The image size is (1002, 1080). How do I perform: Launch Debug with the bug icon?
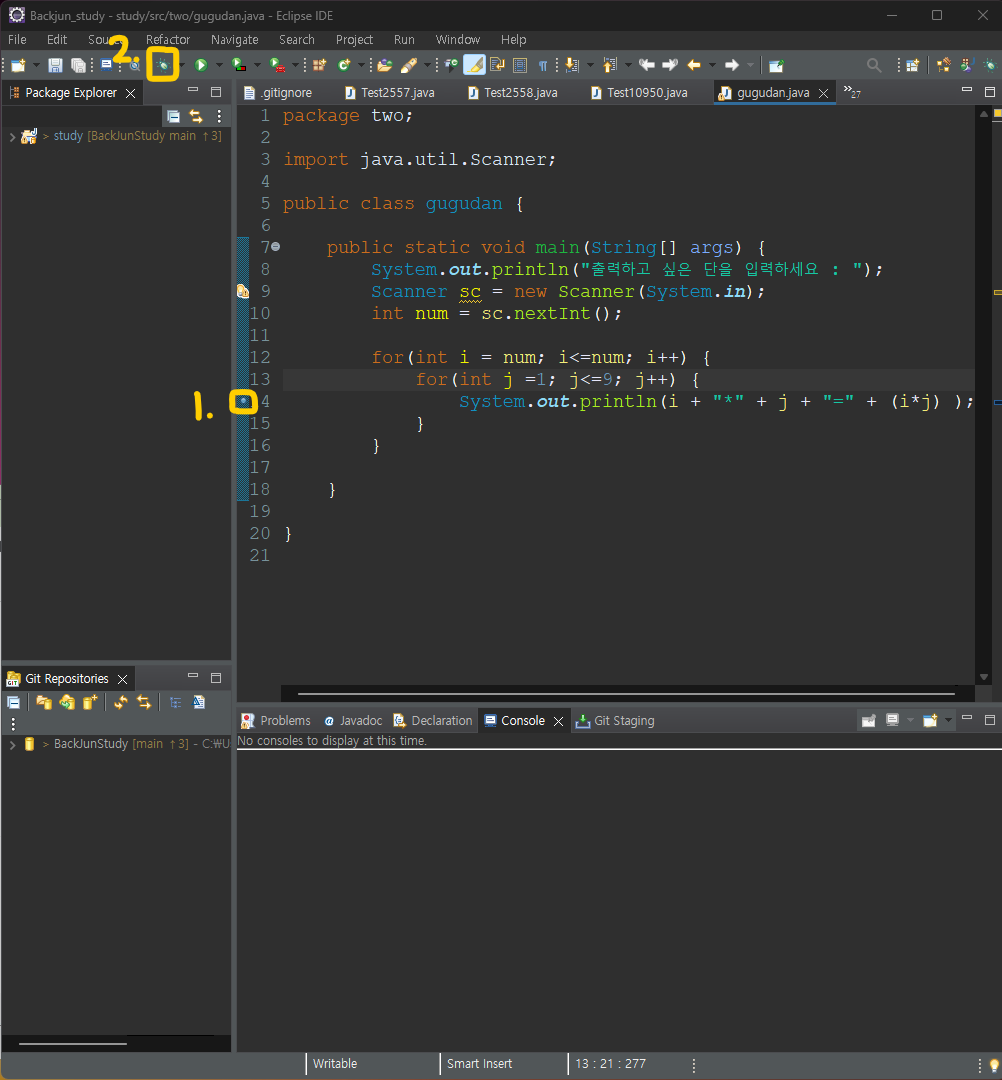(x=163, y=65)
